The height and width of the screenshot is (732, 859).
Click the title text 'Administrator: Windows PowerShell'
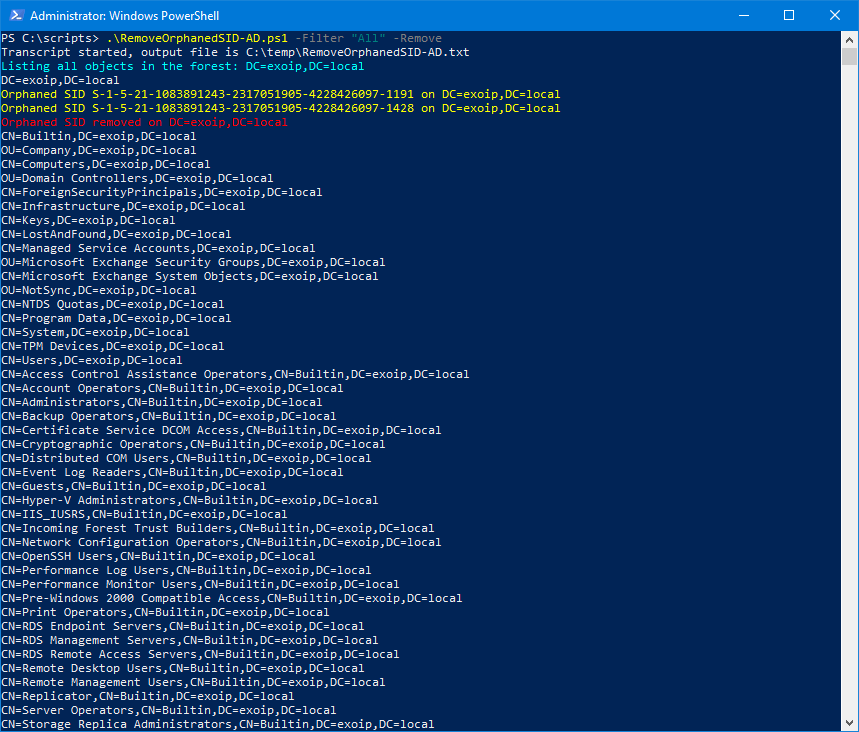124,16
